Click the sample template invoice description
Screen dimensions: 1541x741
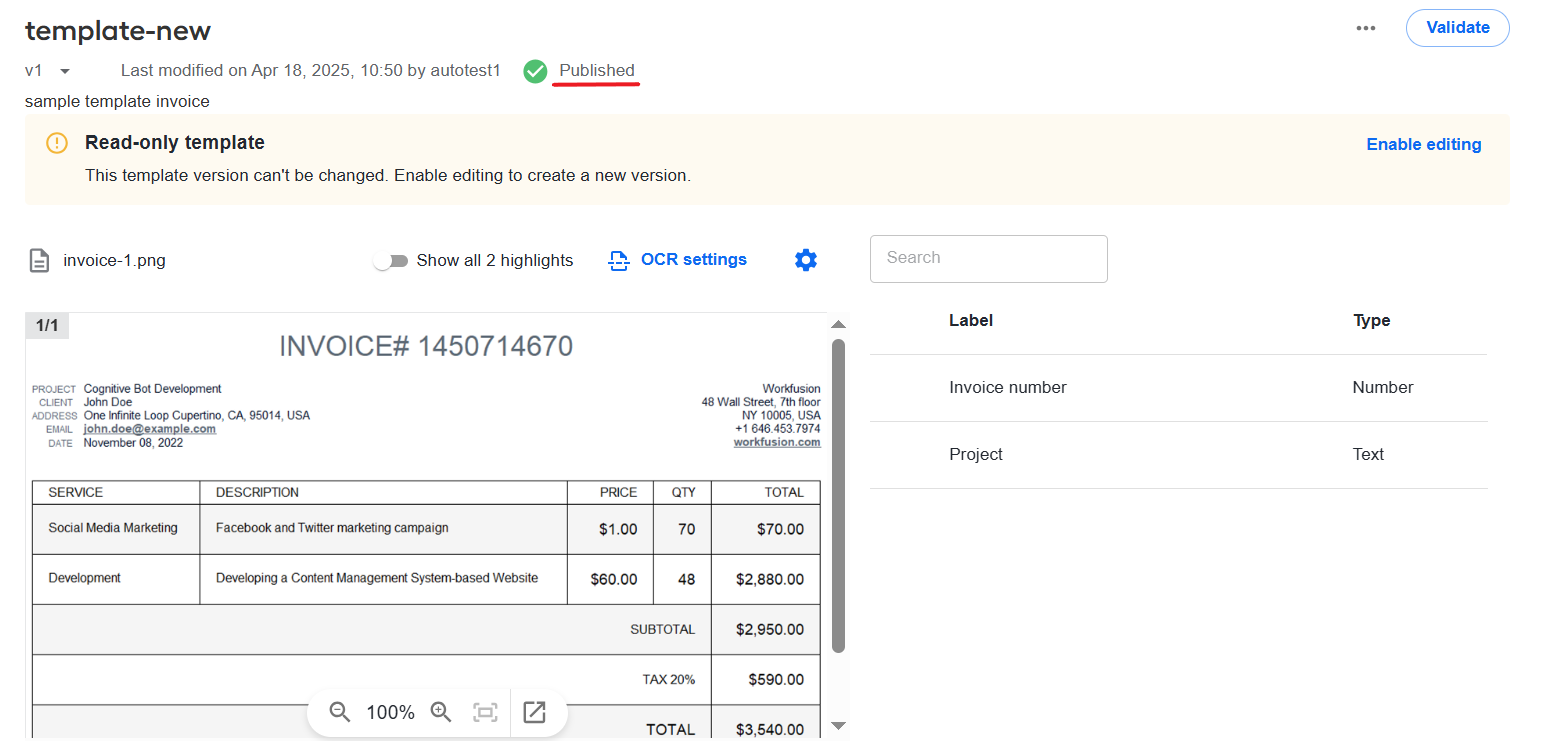(117, 102)
